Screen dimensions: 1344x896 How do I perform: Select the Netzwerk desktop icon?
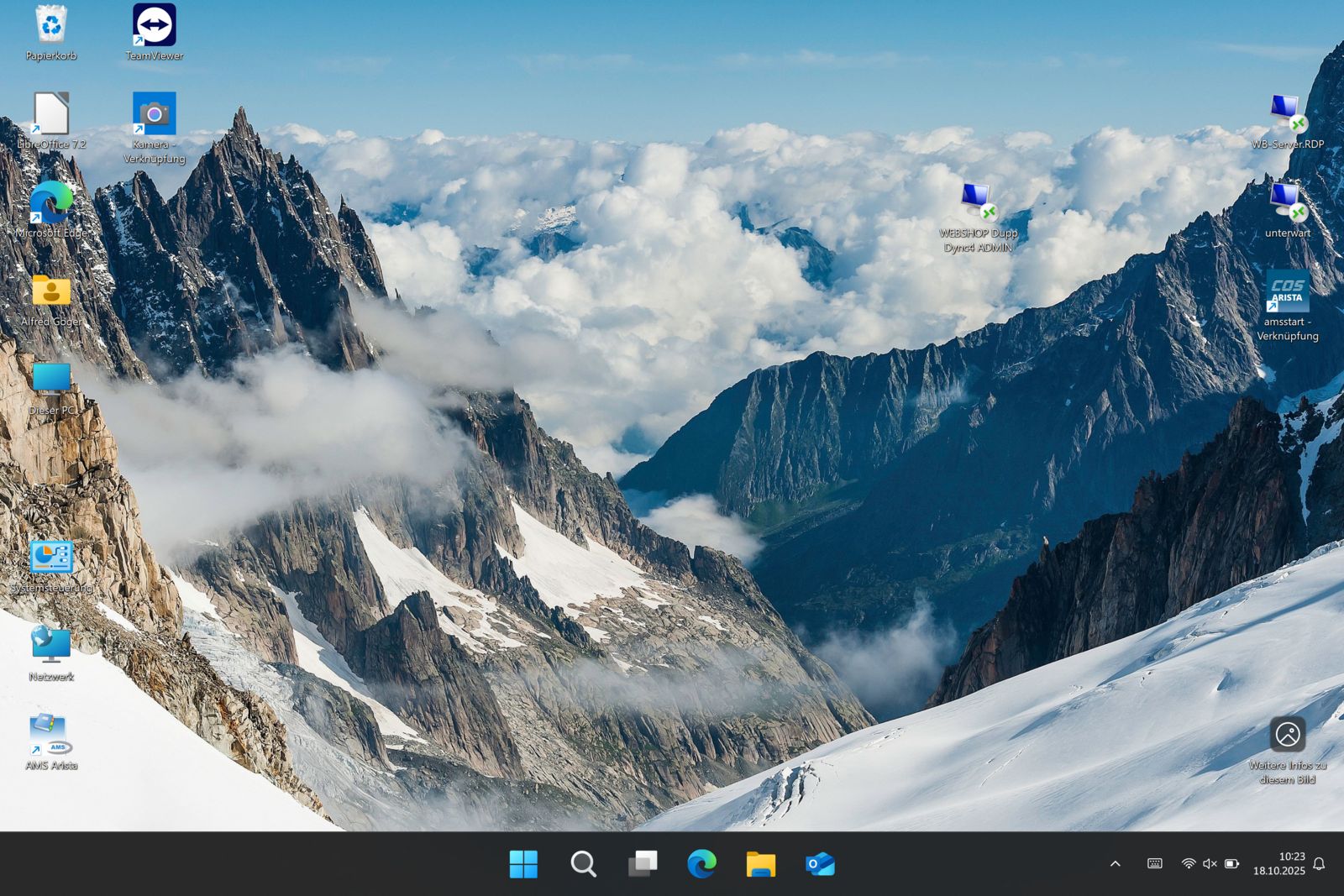pos(51,647)
